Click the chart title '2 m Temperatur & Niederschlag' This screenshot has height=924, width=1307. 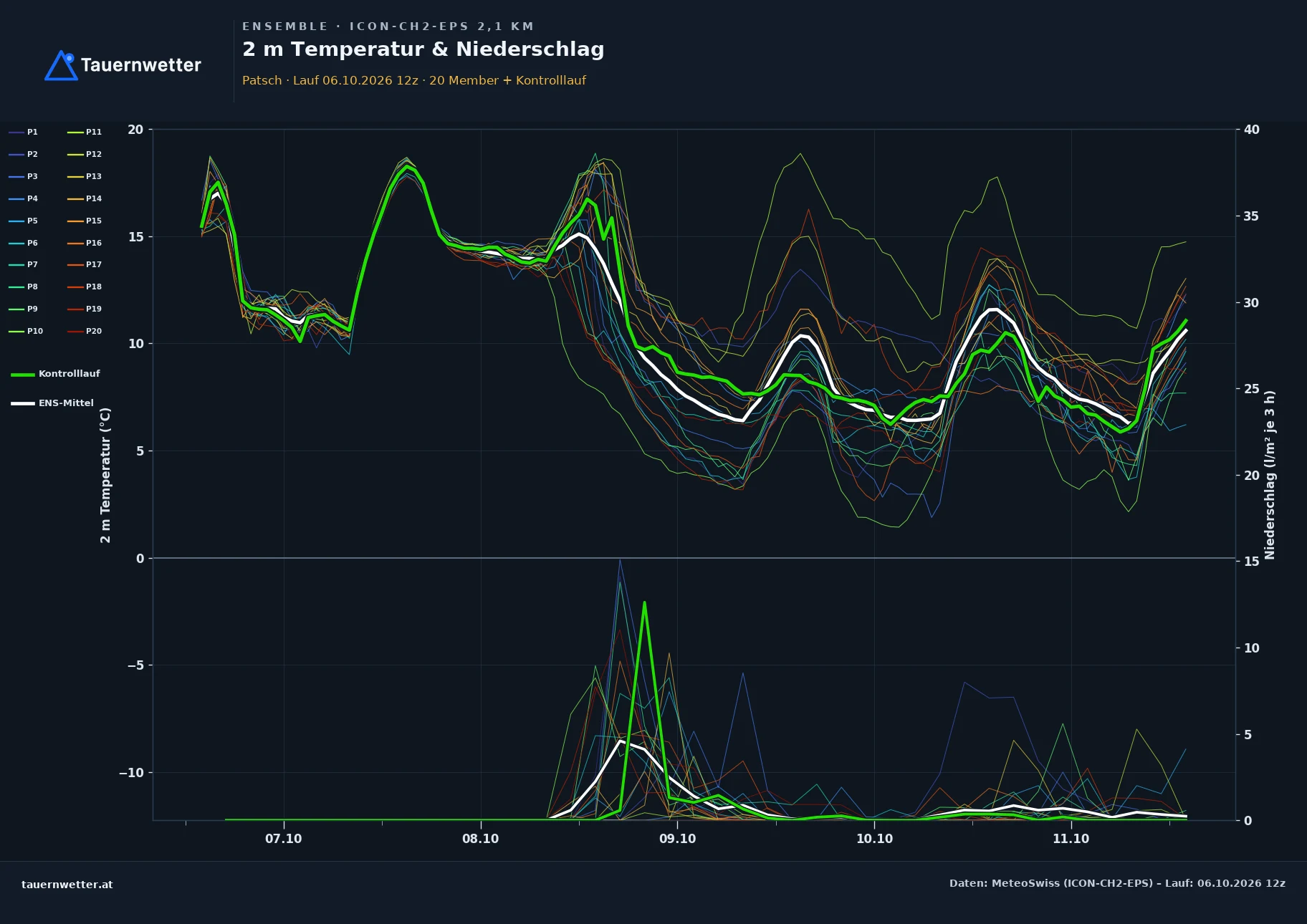(423, 49)
